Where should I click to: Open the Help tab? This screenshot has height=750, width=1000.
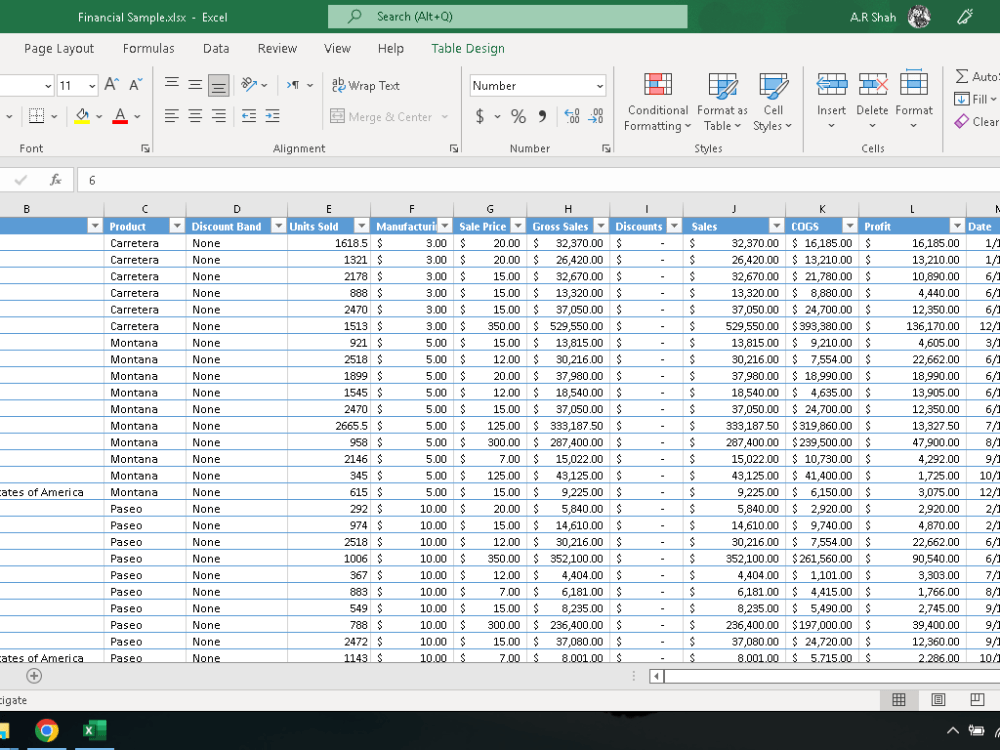(390, 48)
